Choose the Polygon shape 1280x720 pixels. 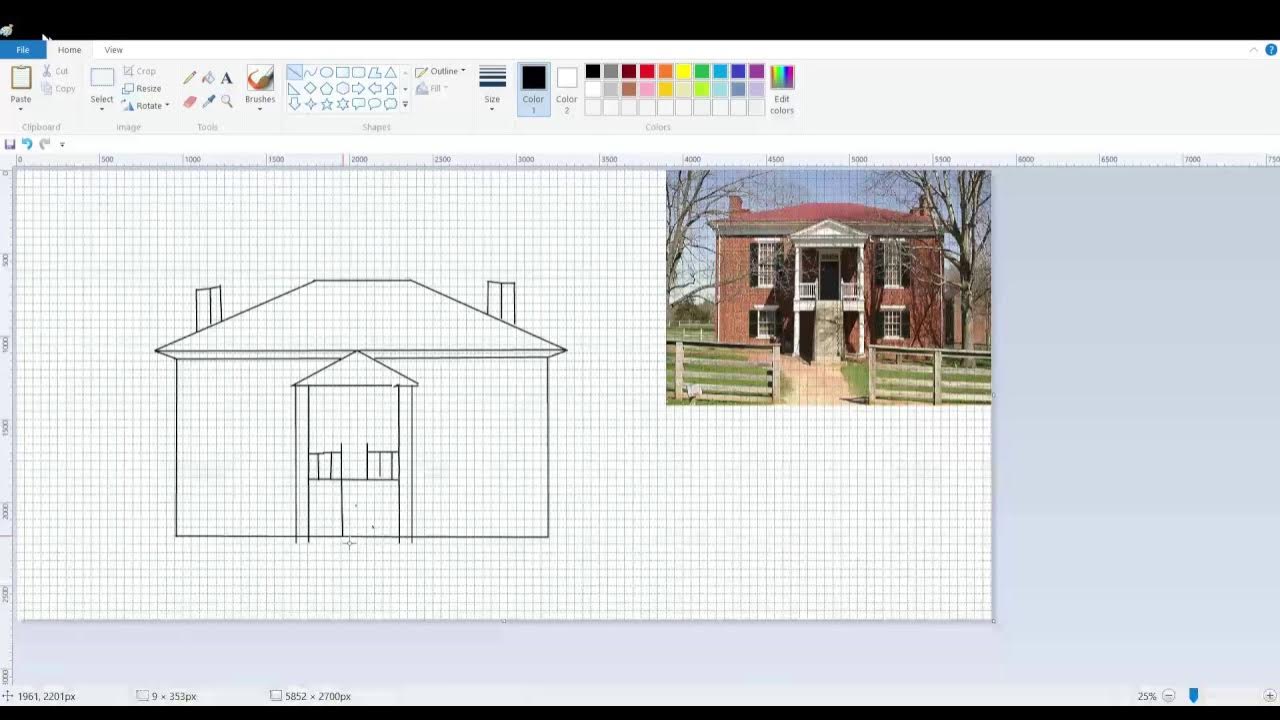click(374, 73)
